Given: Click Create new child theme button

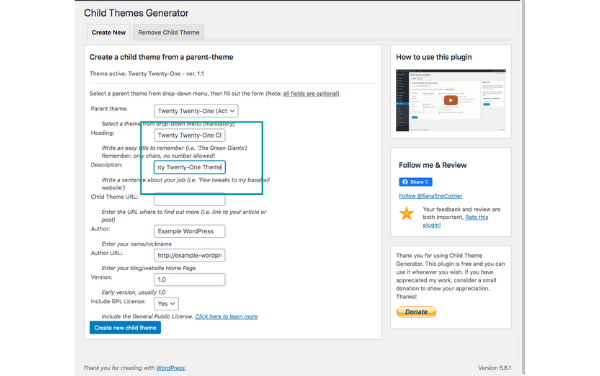Looking at the screenshot, I should 125,328.
